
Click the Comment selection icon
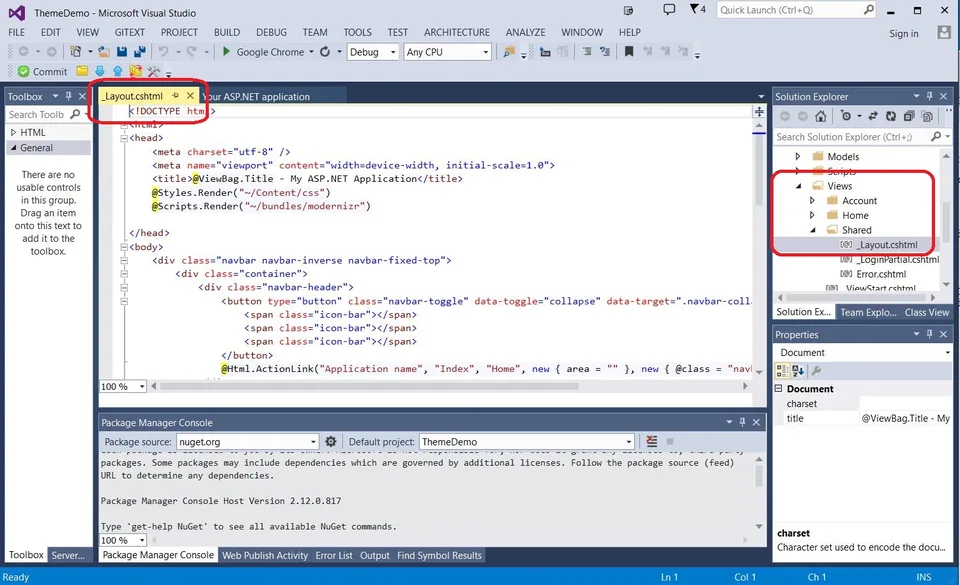click(x=587, y=52)
